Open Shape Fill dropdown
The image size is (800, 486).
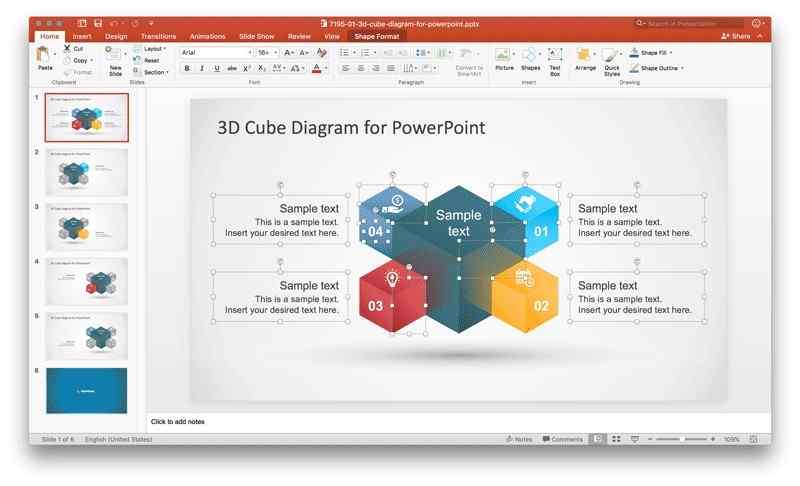(x=651, y=53)
